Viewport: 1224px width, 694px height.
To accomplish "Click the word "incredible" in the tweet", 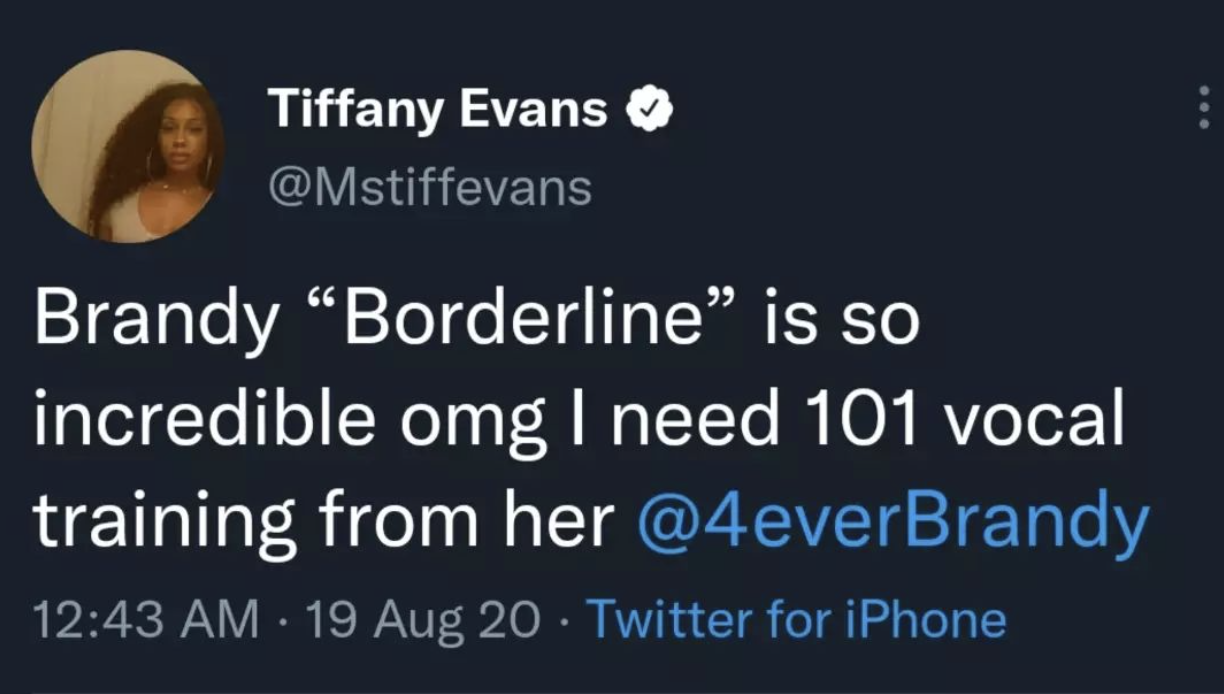I will pyautogui.click(x=199, y=421).
